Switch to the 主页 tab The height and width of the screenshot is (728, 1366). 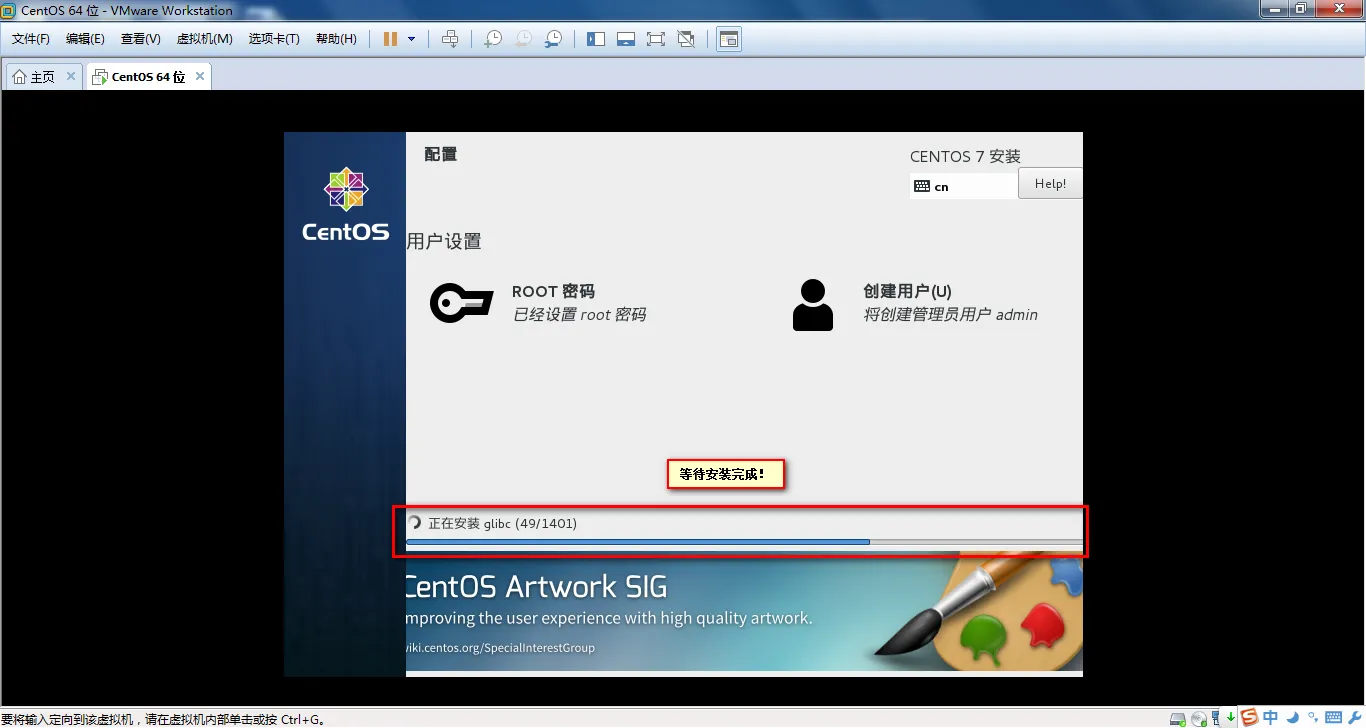(x=42, y=77)
